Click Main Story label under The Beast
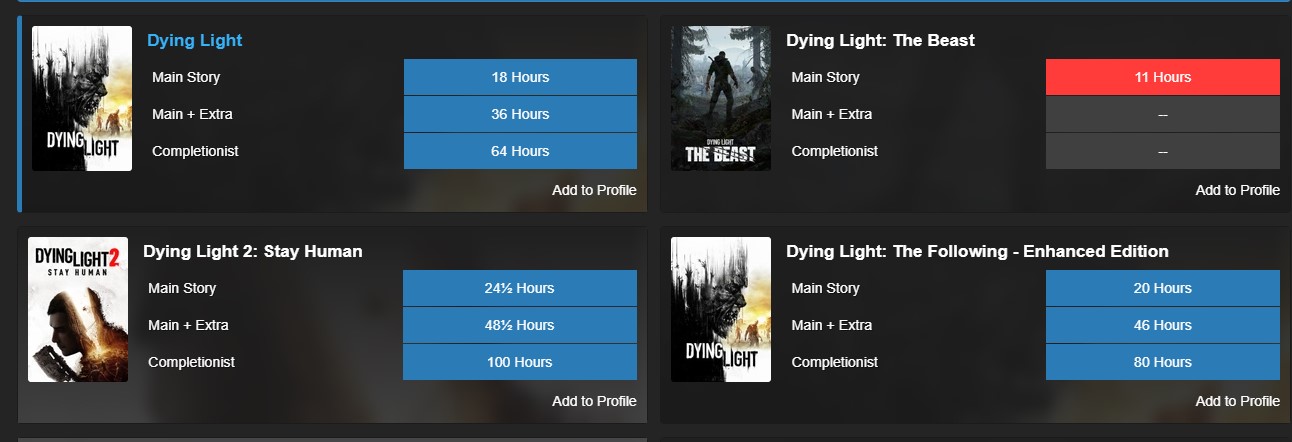This screenshot has height=442, width=1292. click(x=825, y=77)
